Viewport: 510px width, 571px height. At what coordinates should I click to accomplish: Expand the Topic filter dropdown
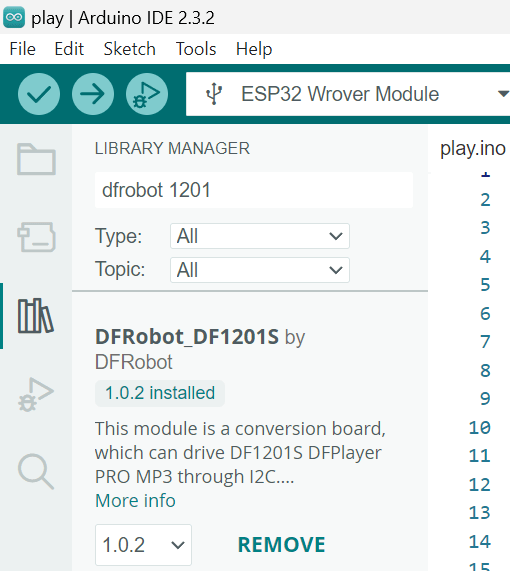(x=260, y=270)
